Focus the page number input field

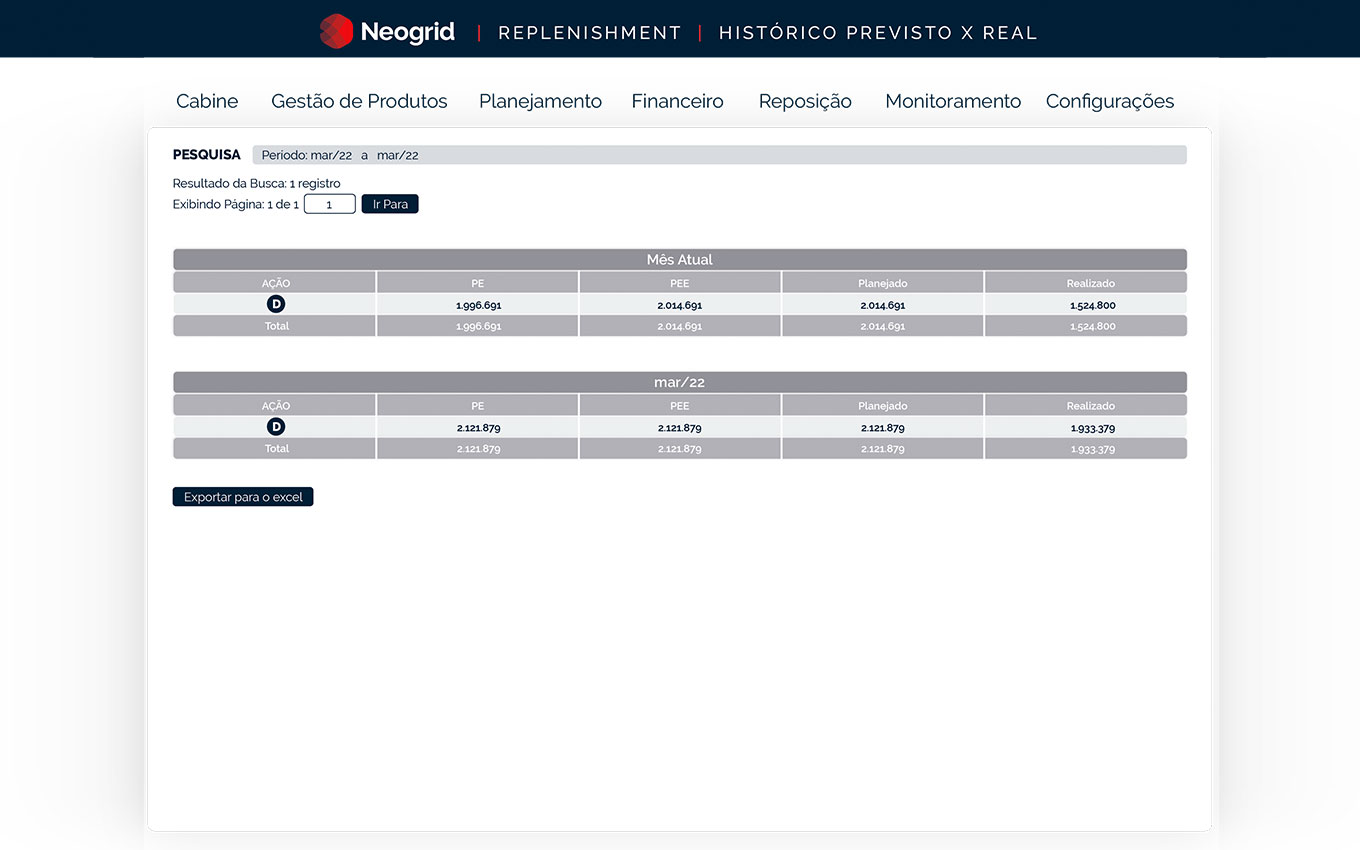click(x=329, y=204)
